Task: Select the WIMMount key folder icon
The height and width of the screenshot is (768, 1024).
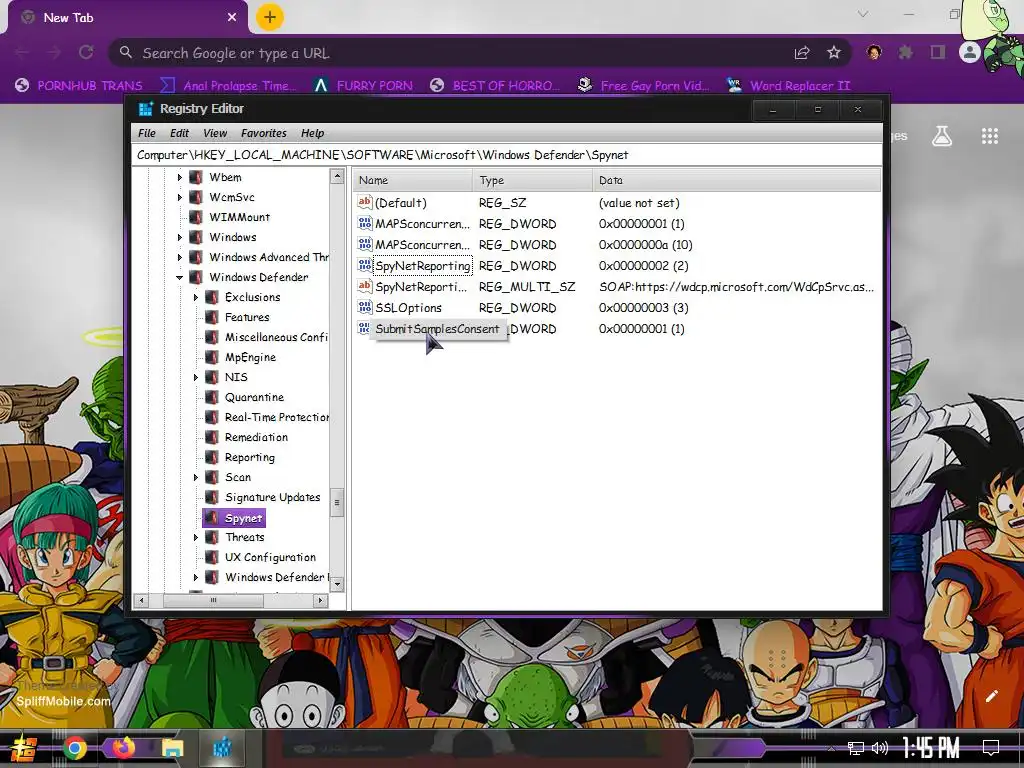Action: coord(196,217)
